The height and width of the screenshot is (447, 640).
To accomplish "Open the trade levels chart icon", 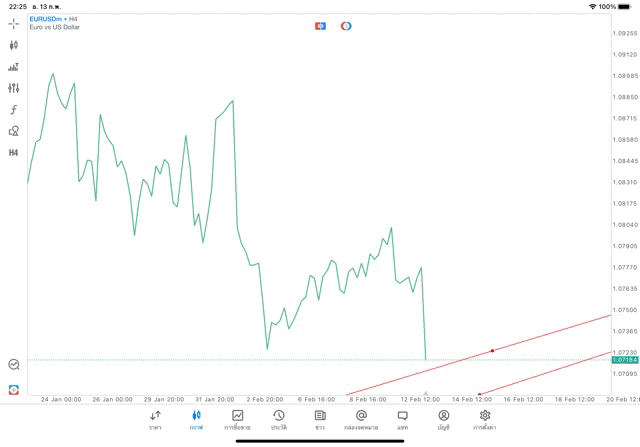I will [x=14, y=67].
